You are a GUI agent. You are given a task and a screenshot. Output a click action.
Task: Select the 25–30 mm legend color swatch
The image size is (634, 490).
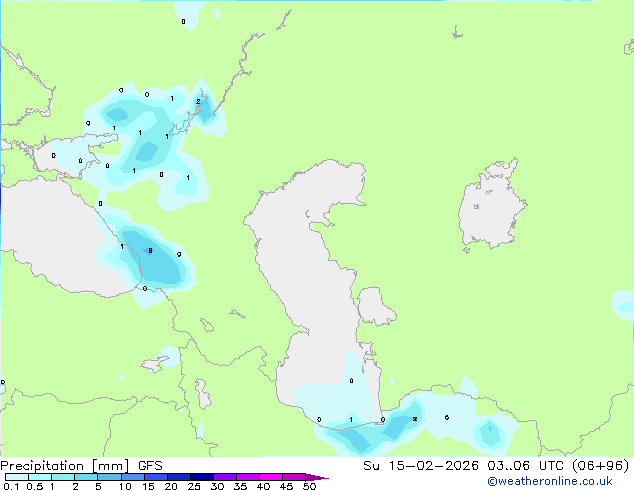point(202,477)
